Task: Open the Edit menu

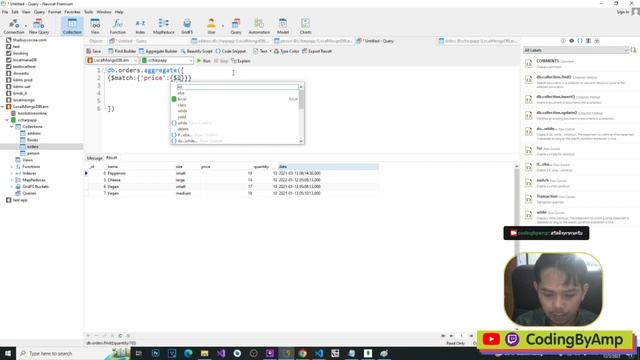Action: click(x=15, y=12)
